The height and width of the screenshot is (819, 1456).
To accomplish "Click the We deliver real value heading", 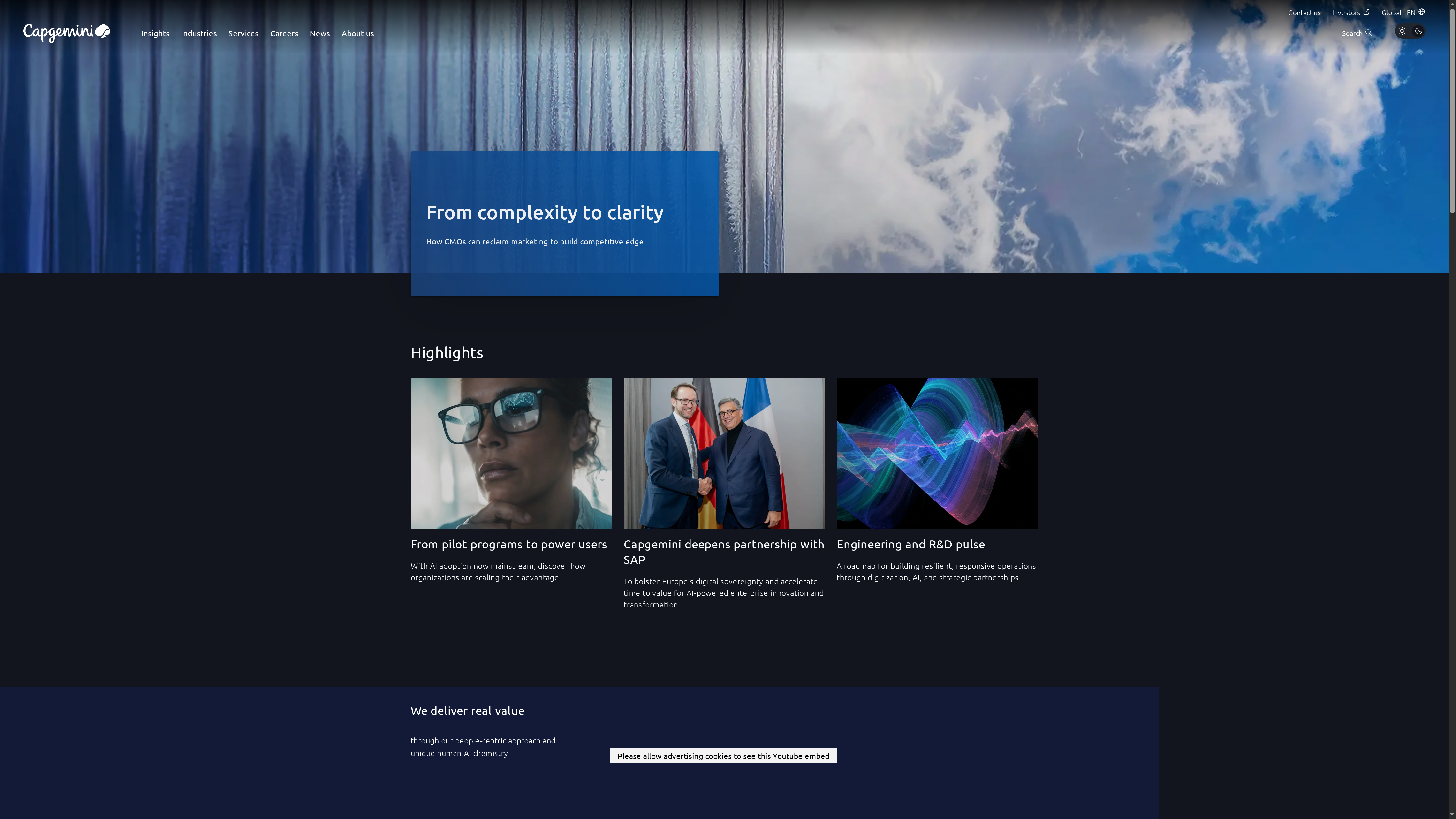I will coord(467,711).
